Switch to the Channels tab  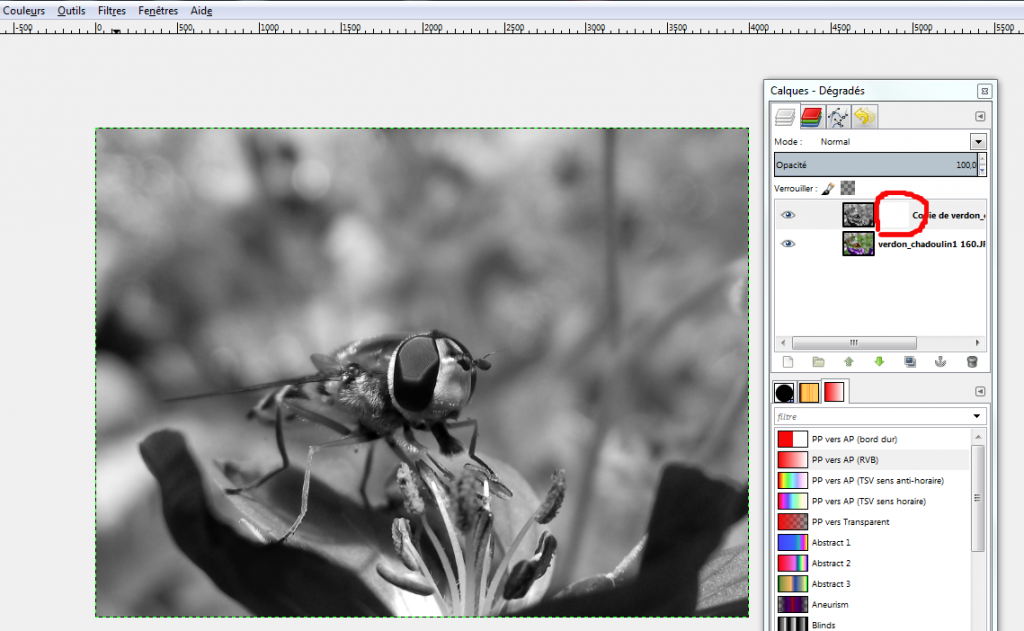tap(811, 117)
